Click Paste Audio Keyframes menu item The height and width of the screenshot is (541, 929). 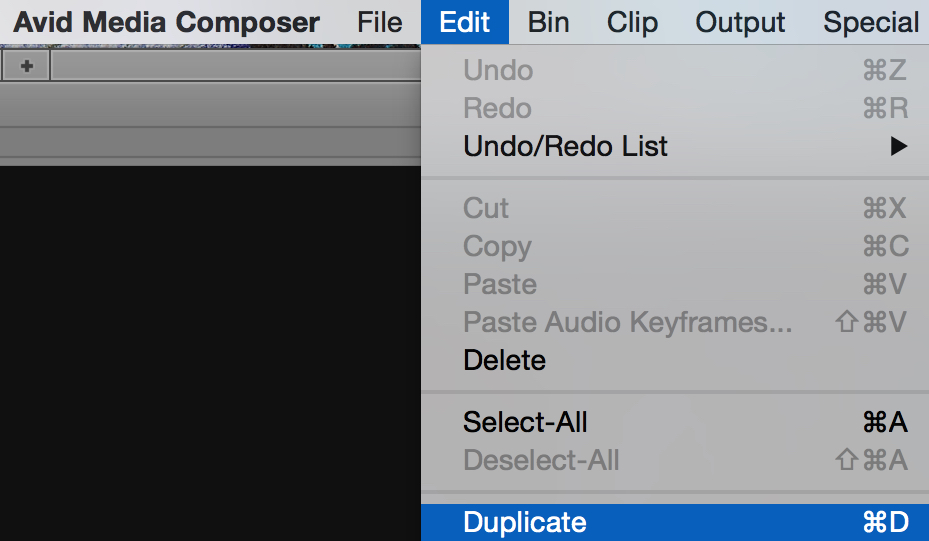point(675,322)
